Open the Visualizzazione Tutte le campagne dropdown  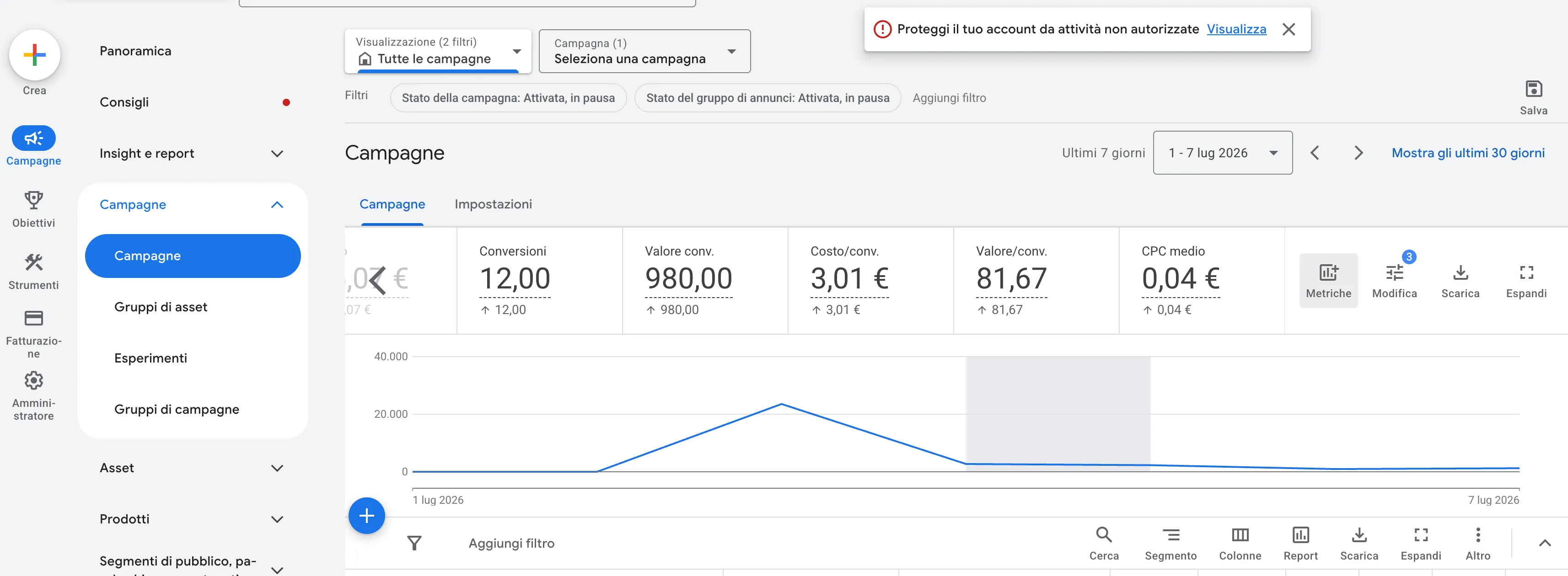tap(438, 51)
